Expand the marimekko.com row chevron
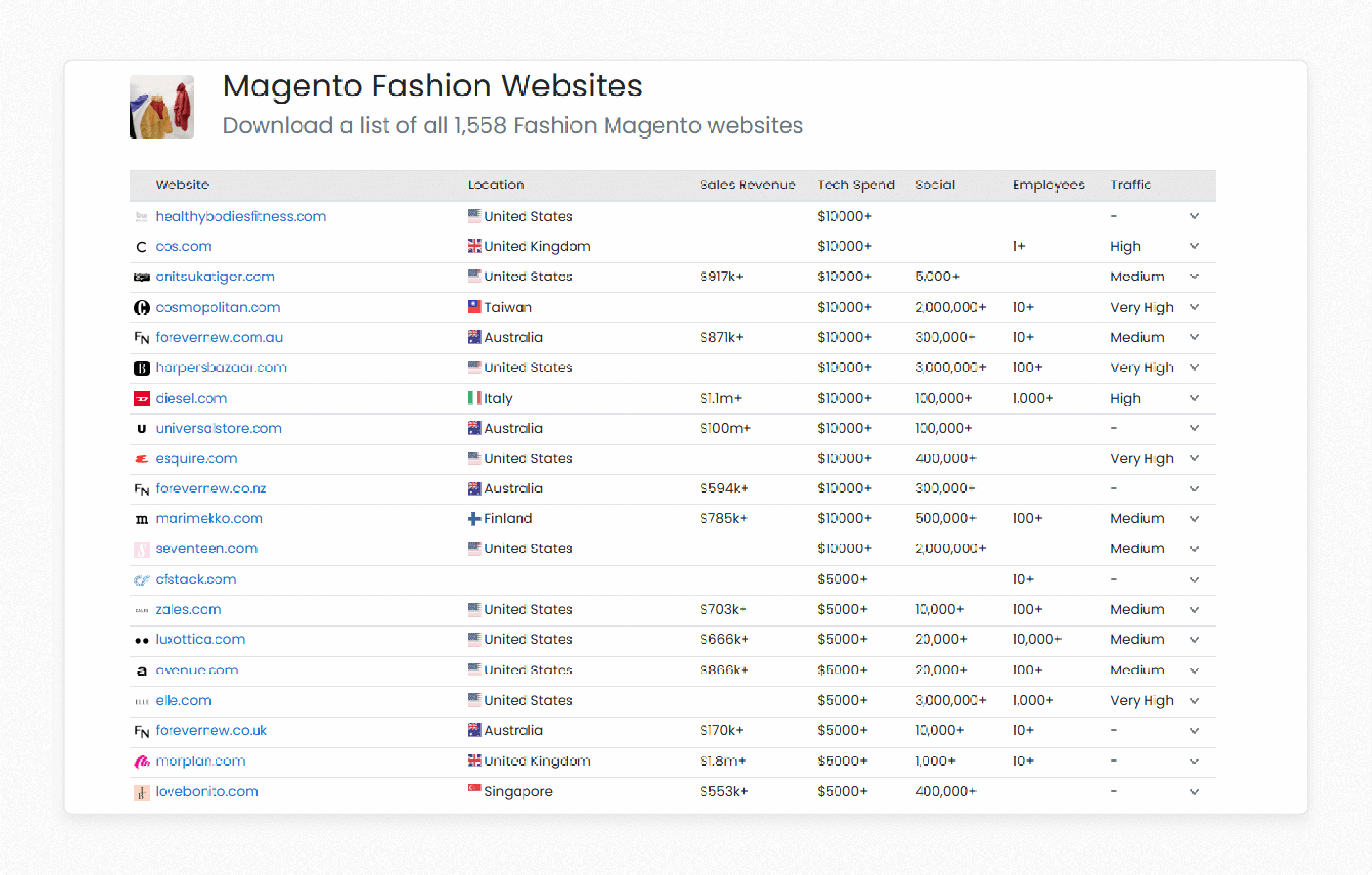 [1194, 518]
